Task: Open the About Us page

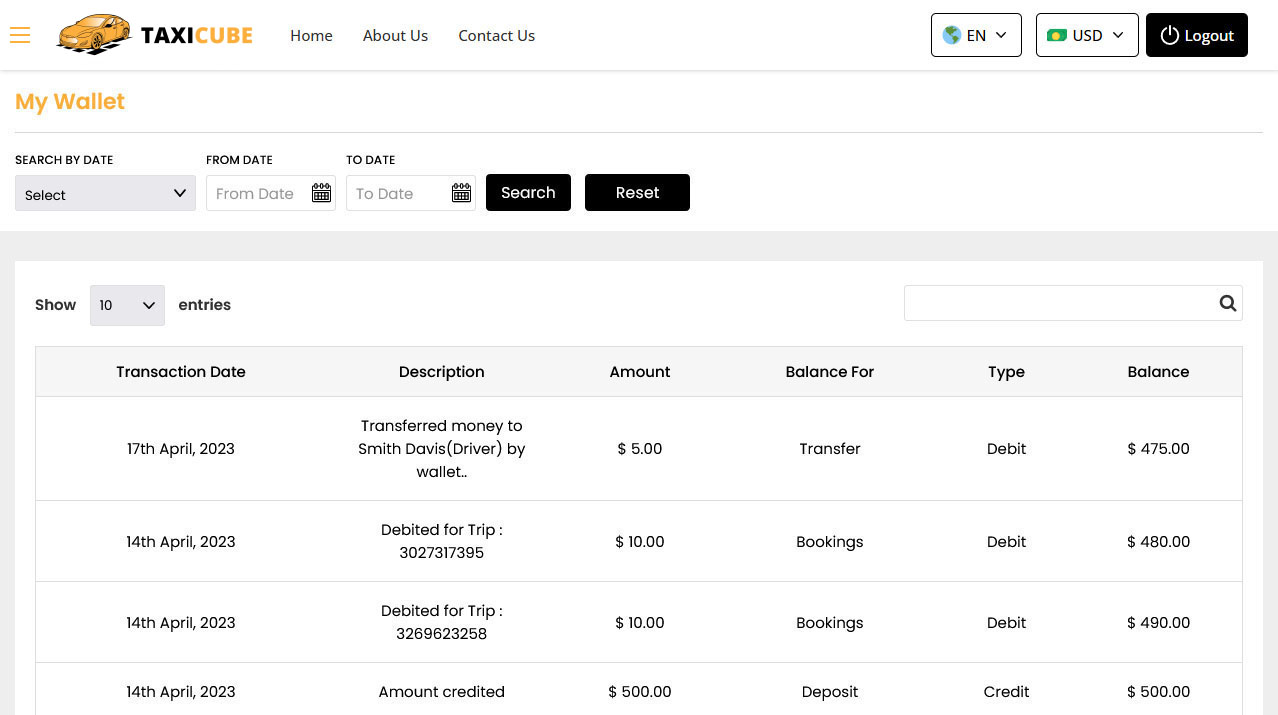Action: [x=395, y=36]
